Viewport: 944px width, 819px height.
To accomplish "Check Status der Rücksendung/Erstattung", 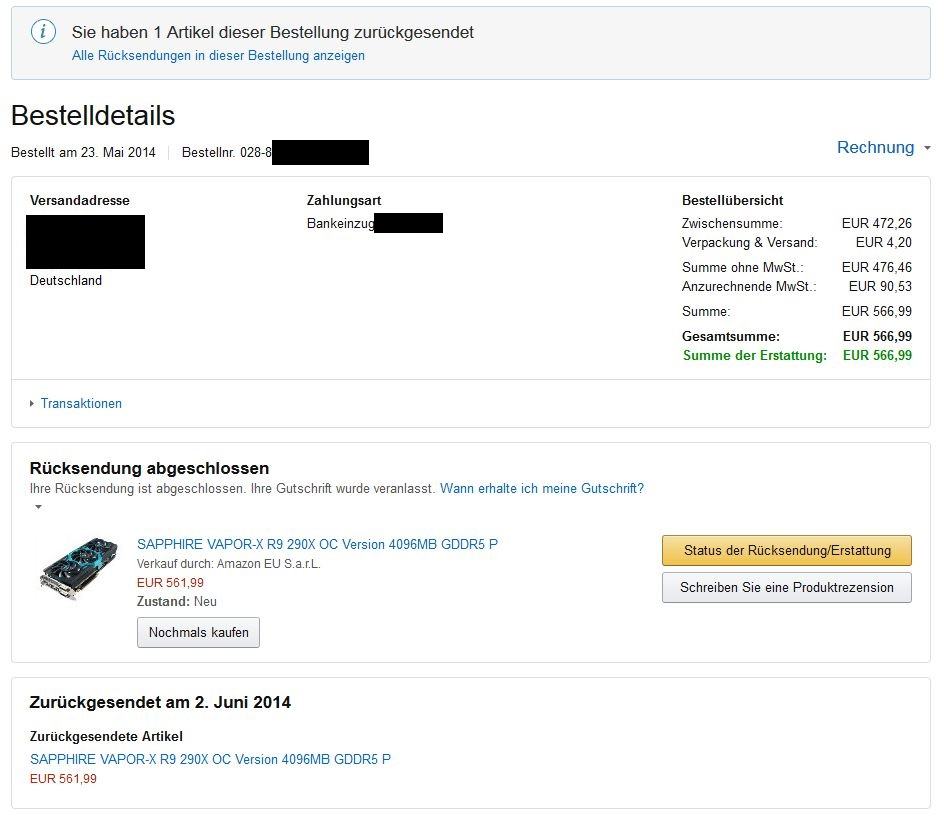I will coord(786,551).
